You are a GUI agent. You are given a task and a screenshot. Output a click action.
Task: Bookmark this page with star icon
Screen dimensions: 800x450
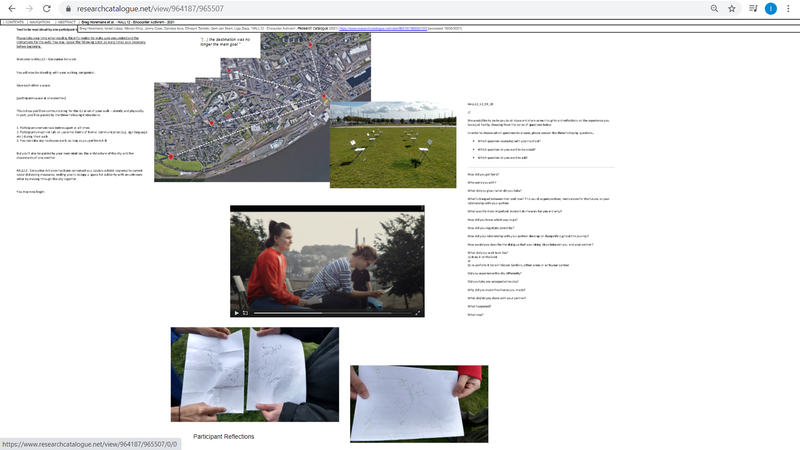click(732, 8)
